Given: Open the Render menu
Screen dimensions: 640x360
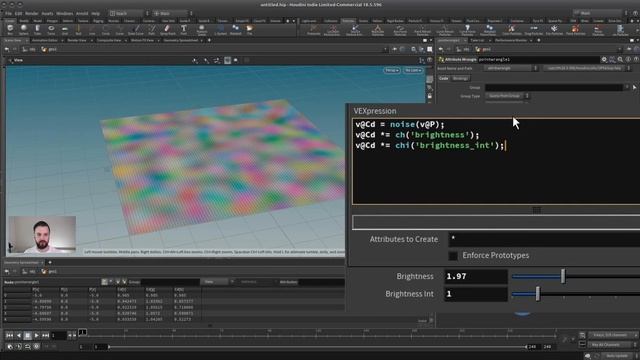Looking at the screenshot, I should point(31,13).
